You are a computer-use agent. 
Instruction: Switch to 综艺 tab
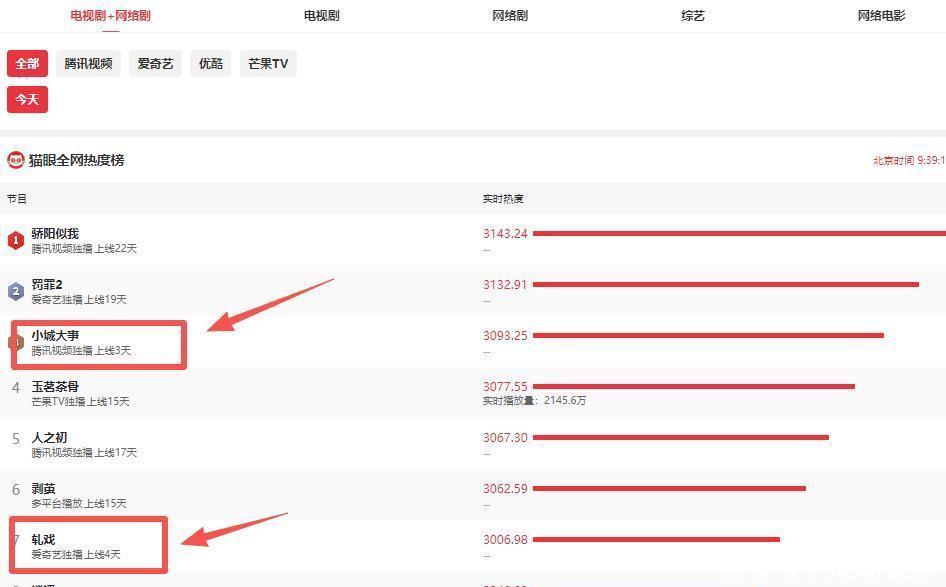[x=693, y=16]
